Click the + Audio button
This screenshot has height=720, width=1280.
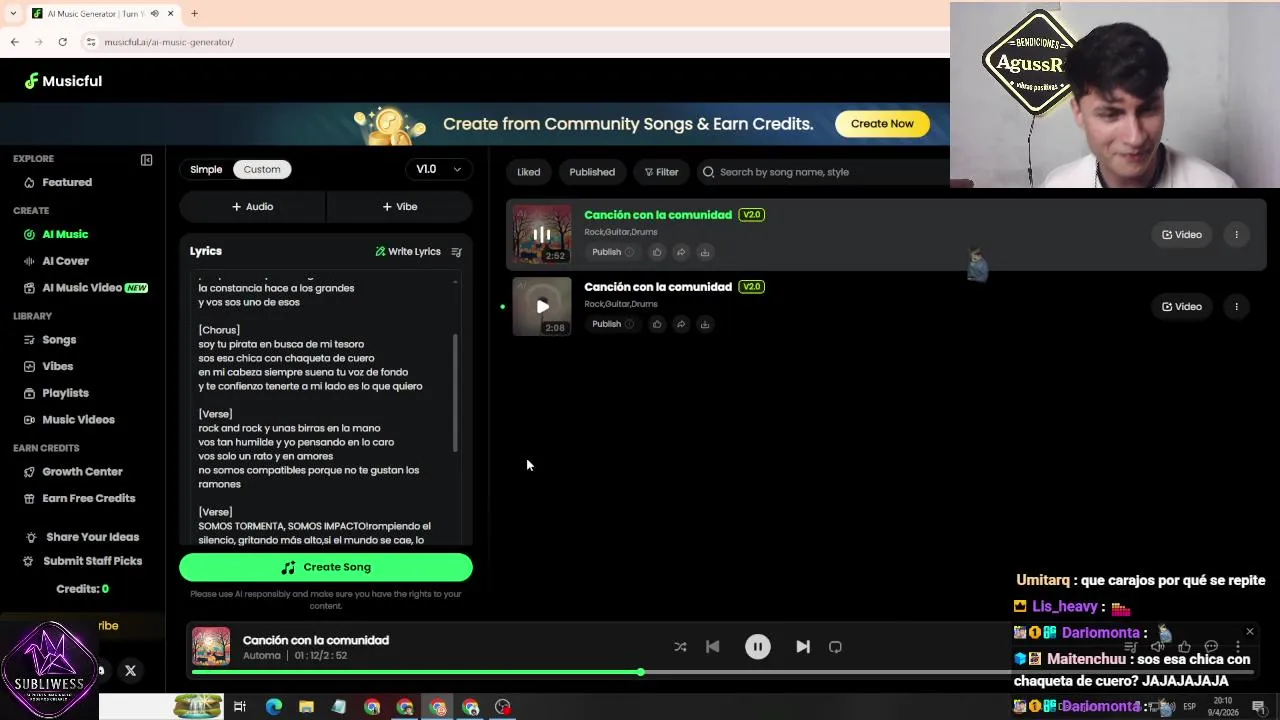(x=252, y=206)
